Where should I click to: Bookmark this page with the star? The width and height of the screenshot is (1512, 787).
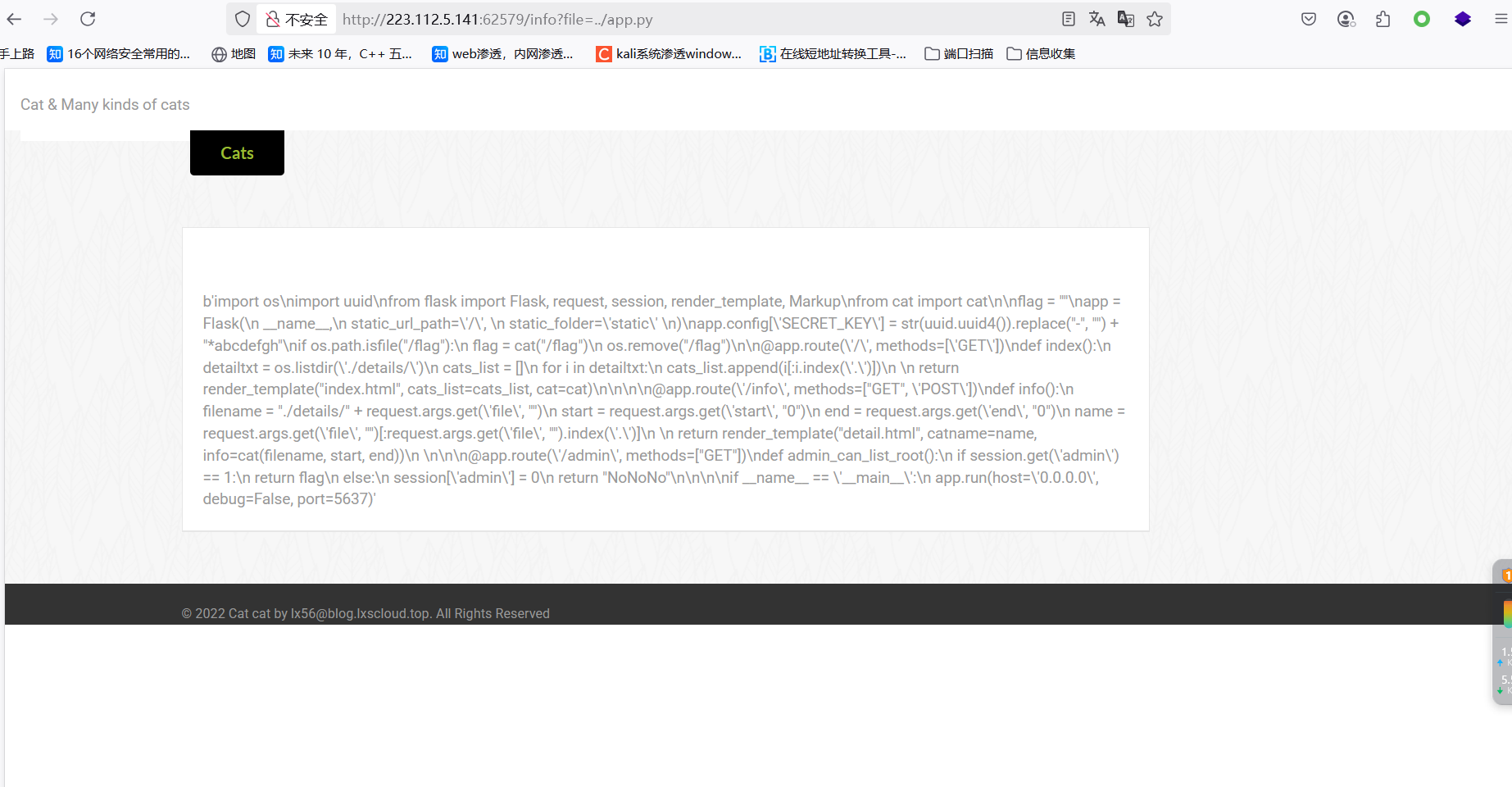1156,18
